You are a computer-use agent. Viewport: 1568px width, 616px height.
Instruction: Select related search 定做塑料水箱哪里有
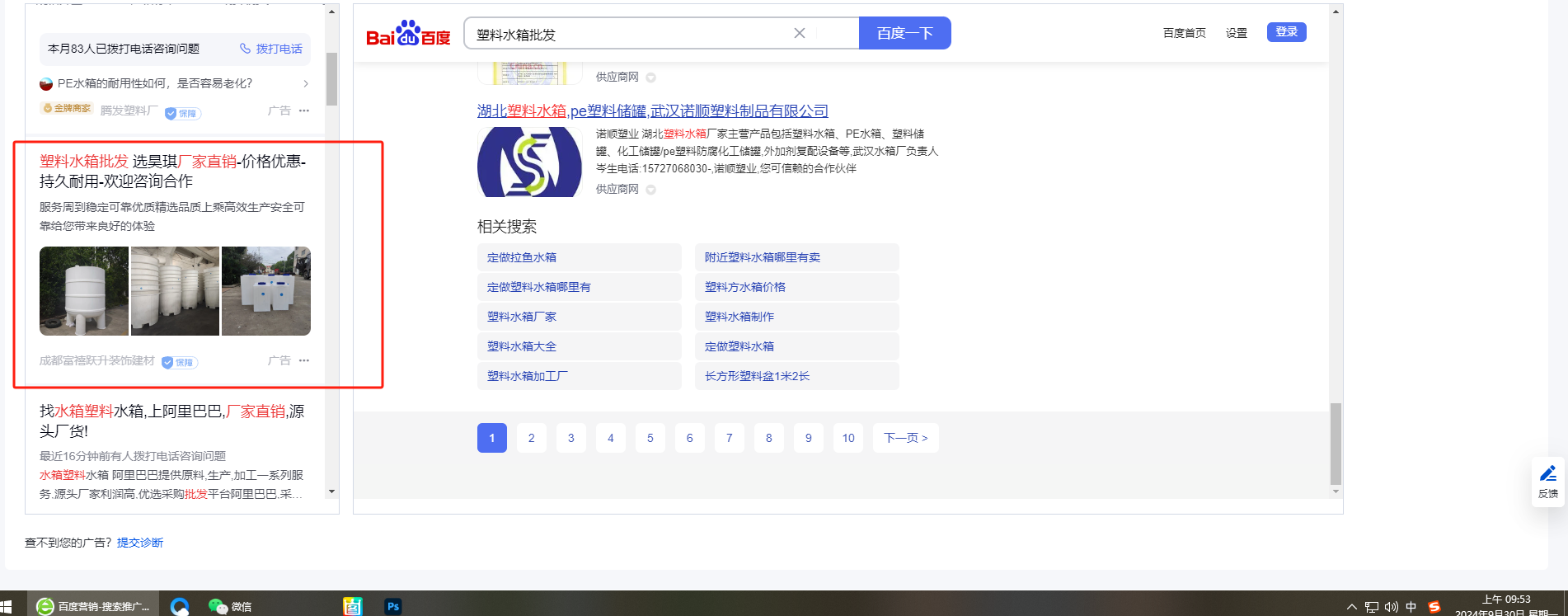(x=579, y=287)
